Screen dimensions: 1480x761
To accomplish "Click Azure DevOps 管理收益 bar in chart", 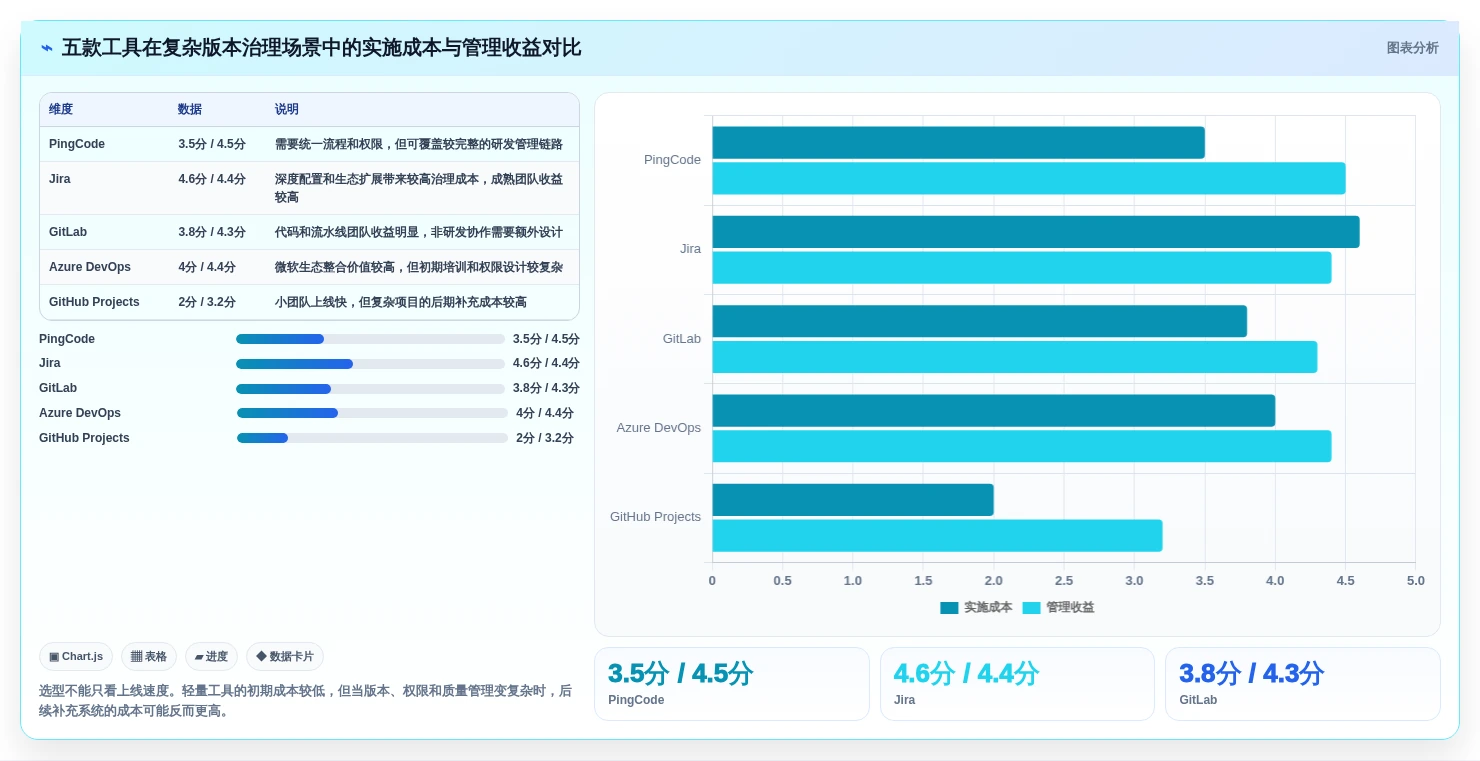I will click(1022, 446).
